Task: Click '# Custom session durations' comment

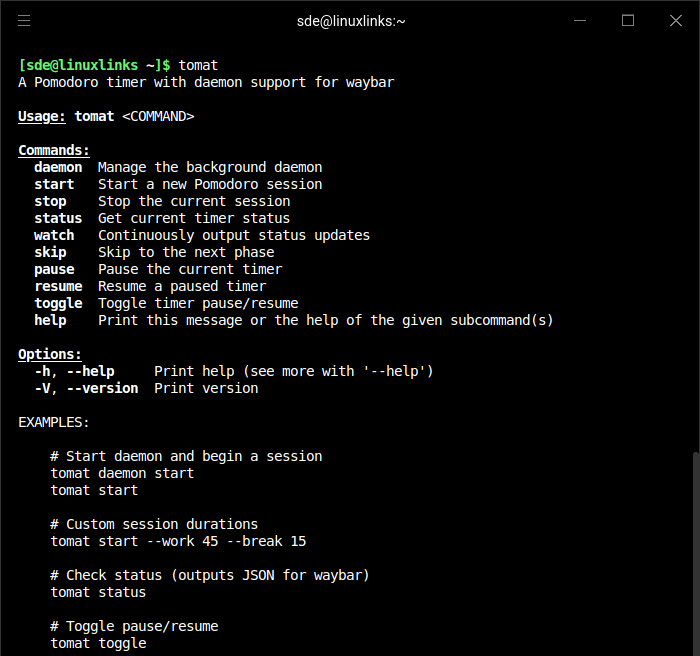Action: click(x=154, y=524)
